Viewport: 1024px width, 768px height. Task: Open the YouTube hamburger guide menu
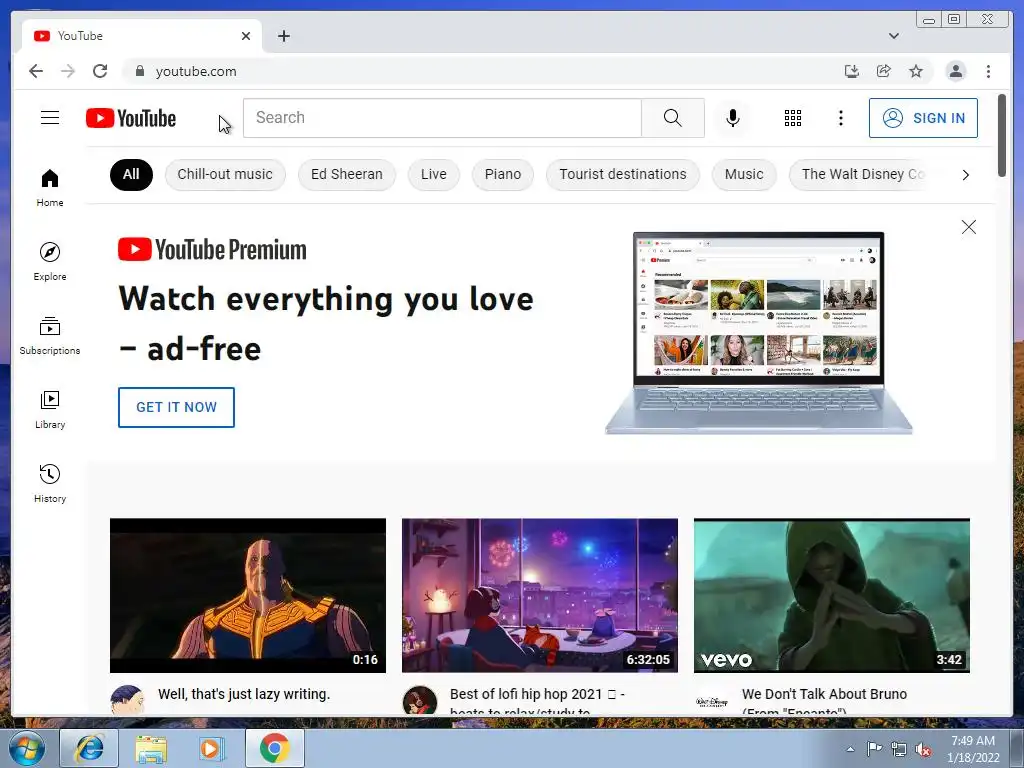(50, 118)
